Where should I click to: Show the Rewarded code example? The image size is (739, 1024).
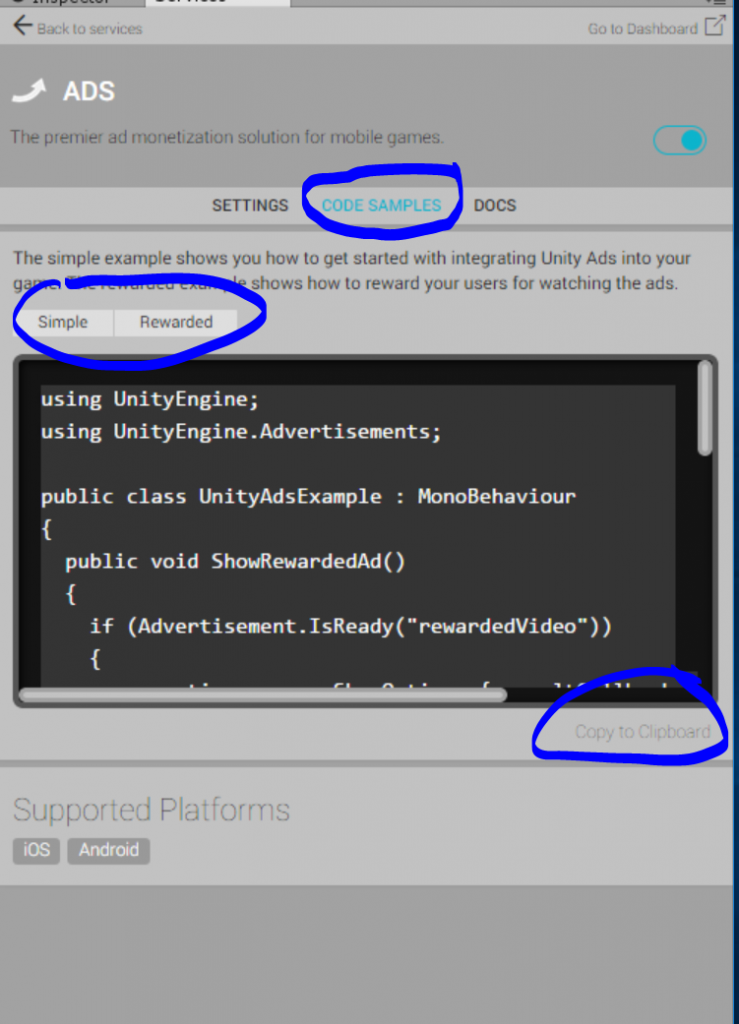click(176, 323)
